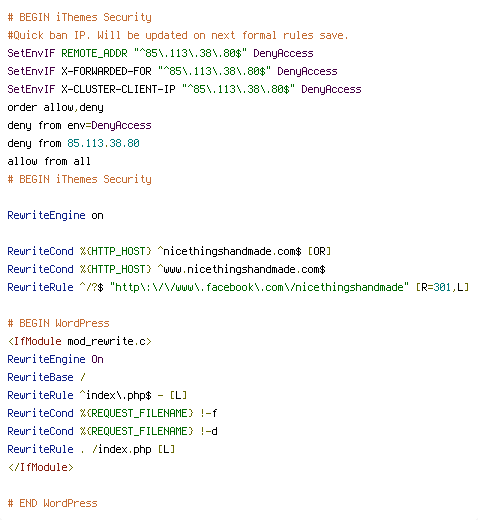Click the '# BEGIN WordPress' comment
Image resolution: width=478 pixels, height=520 pixels.
tap(58, 323)
